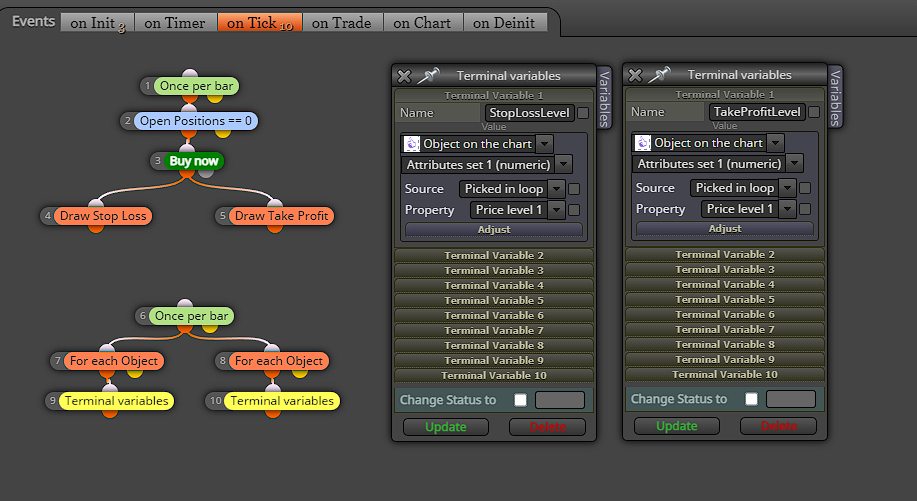
Task: Collapse Terminal Variable 1 in StopLossLevel panel
Action: pos(494,95)
